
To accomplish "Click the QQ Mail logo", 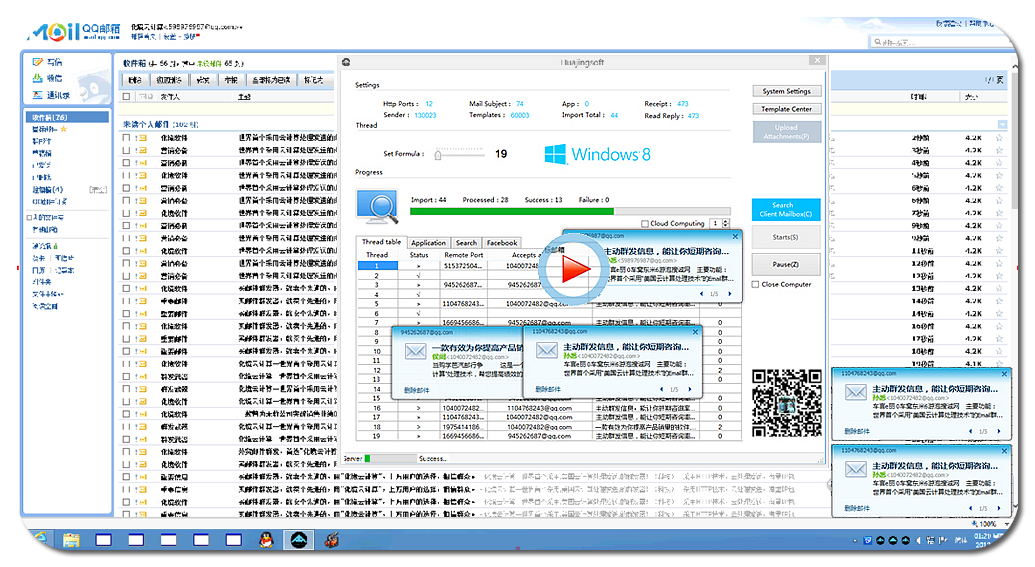I will point(73,31).
